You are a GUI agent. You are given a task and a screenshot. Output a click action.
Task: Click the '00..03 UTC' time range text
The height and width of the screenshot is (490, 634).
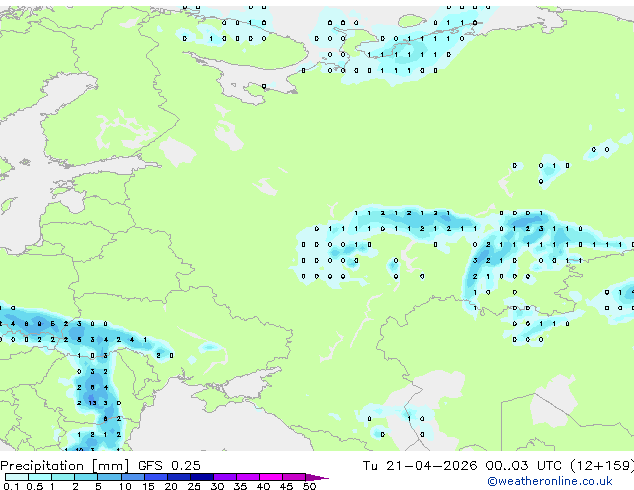click(x=524, y=466)
